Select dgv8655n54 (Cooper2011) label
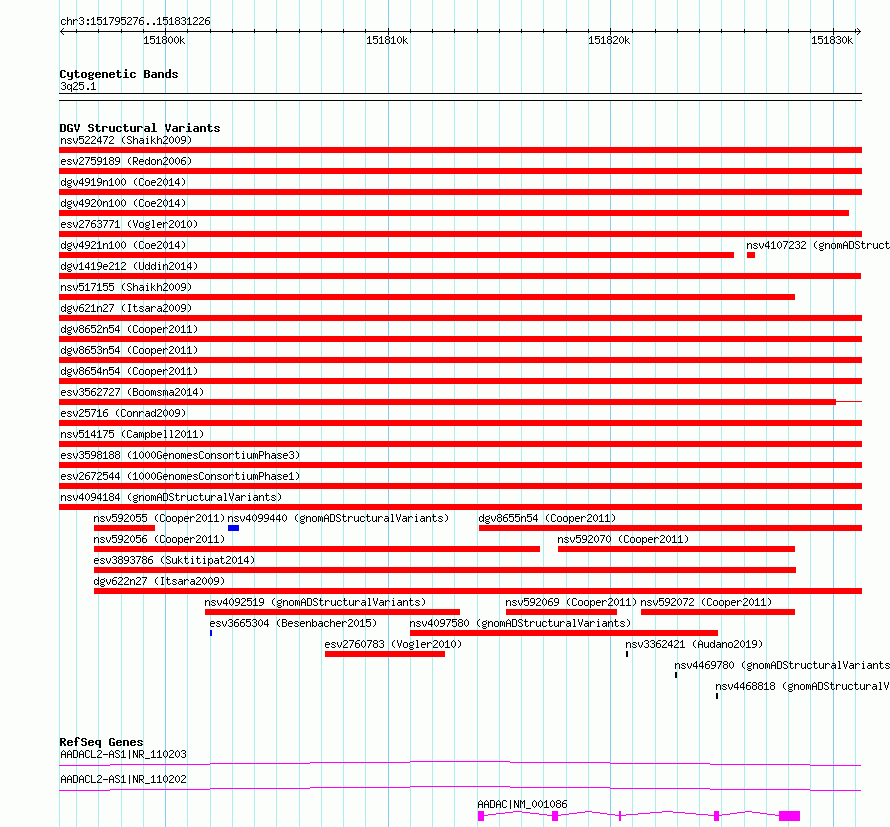 point(547,518)
